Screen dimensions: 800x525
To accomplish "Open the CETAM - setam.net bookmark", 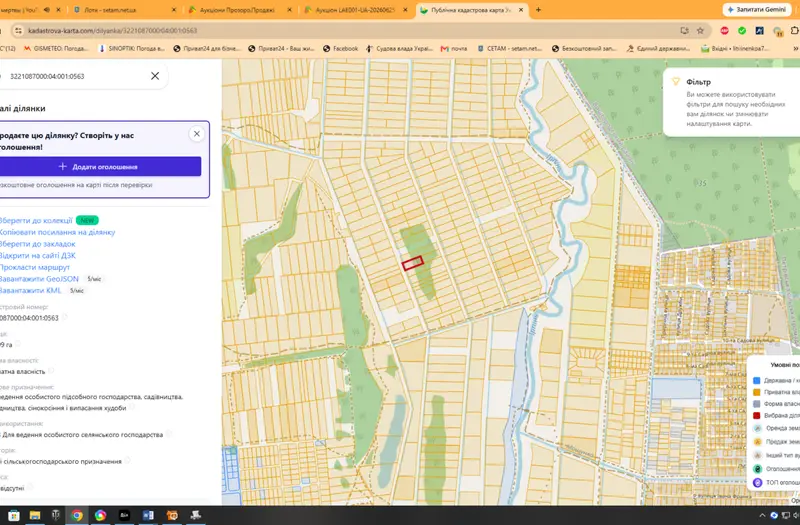I will pyautogui.click(x=510, y=48).
